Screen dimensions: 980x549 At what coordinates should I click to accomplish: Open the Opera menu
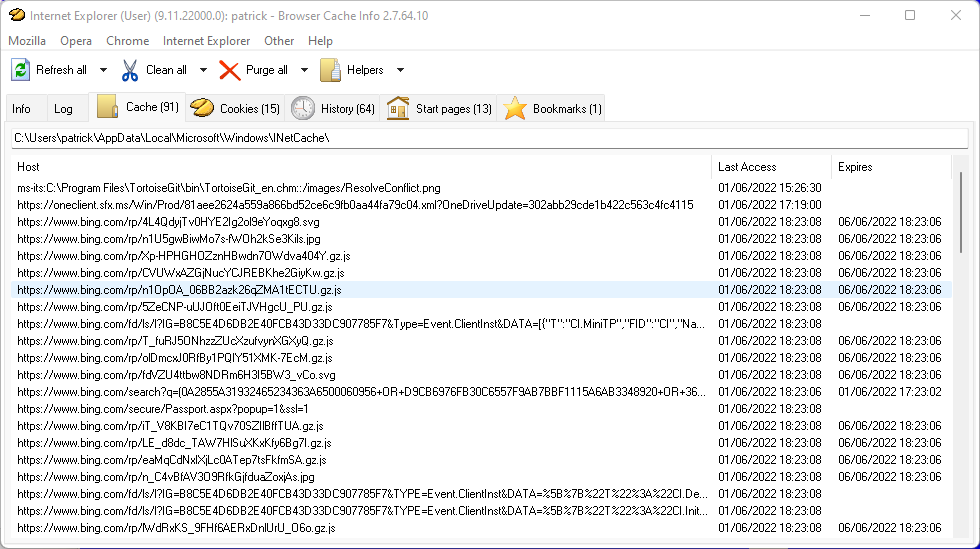pyautogui.click(x=76, y=41)
